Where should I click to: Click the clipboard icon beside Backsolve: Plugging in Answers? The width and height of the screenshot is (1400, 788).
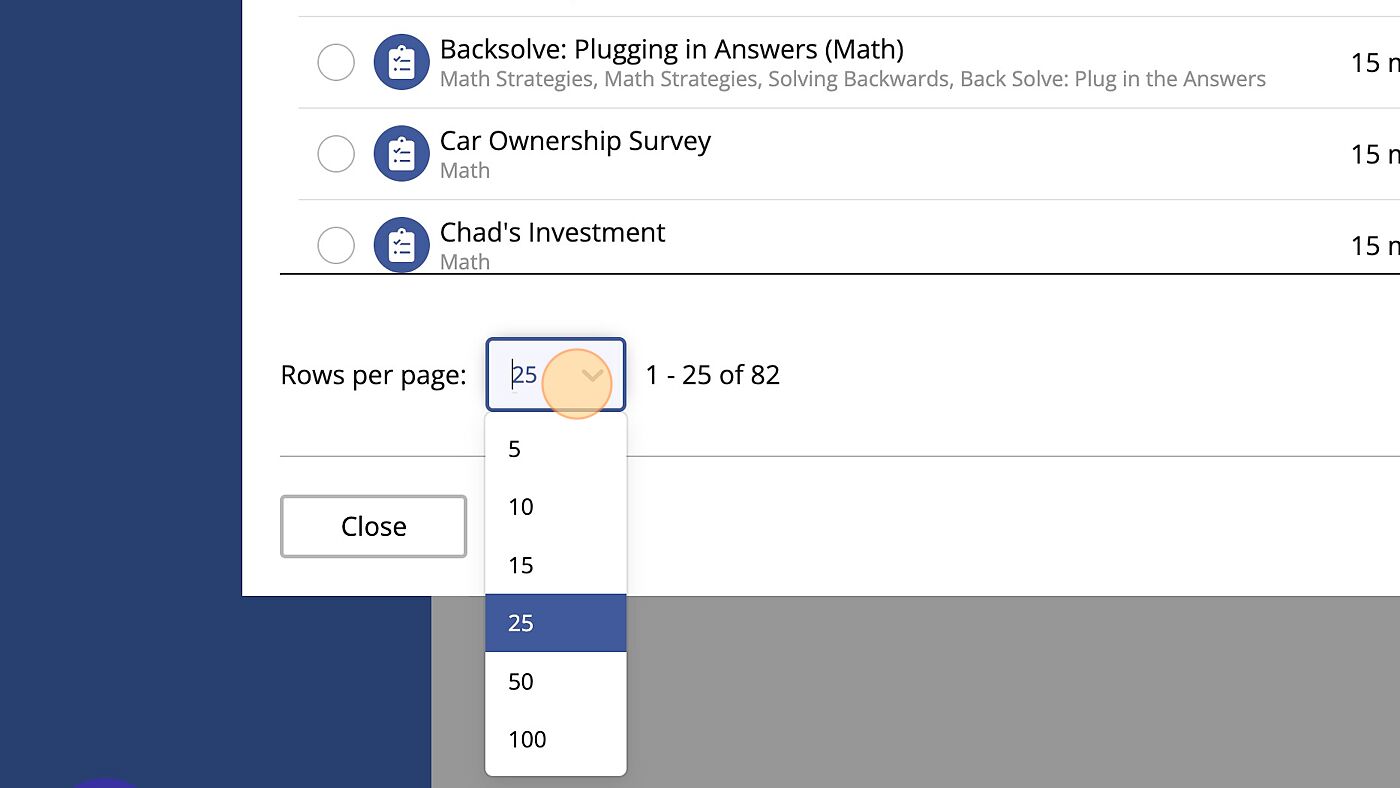point(401,62)
